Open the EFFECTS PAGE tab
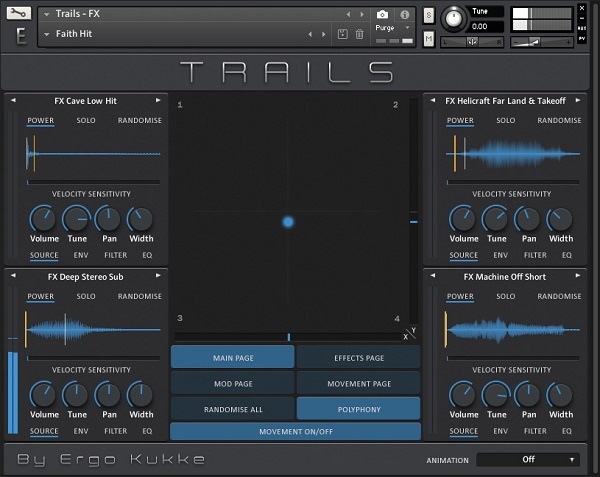The height and width of the screenshot is (477, 600). click(359, 358)
